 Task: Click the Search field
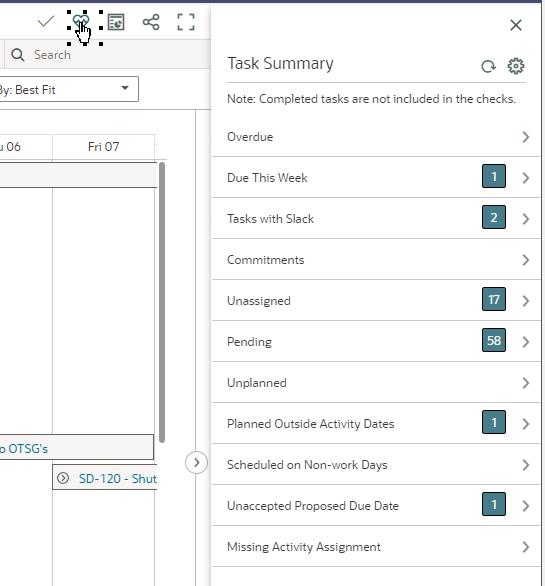coord(108,55)
